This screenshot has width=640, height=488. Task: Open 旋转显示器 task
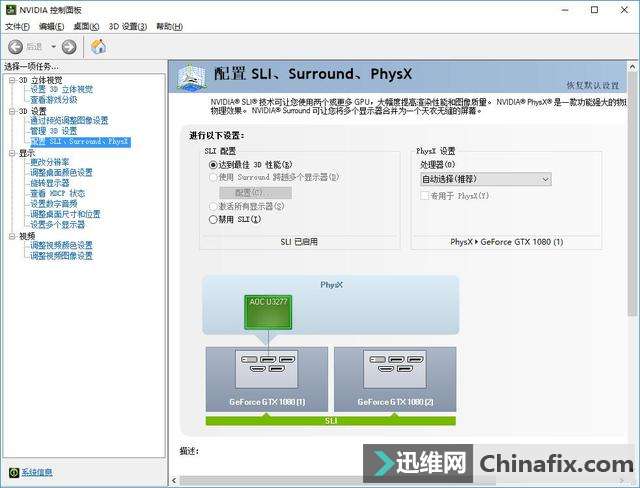pyautogui.click(x=49, y=183)
